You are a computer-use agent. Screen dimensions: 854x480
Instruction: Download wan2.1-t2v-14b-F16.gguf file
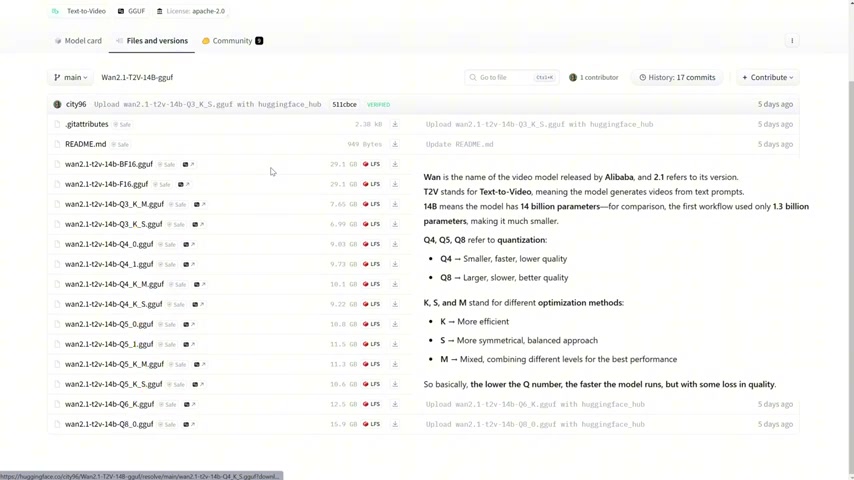tap(395, 184)
